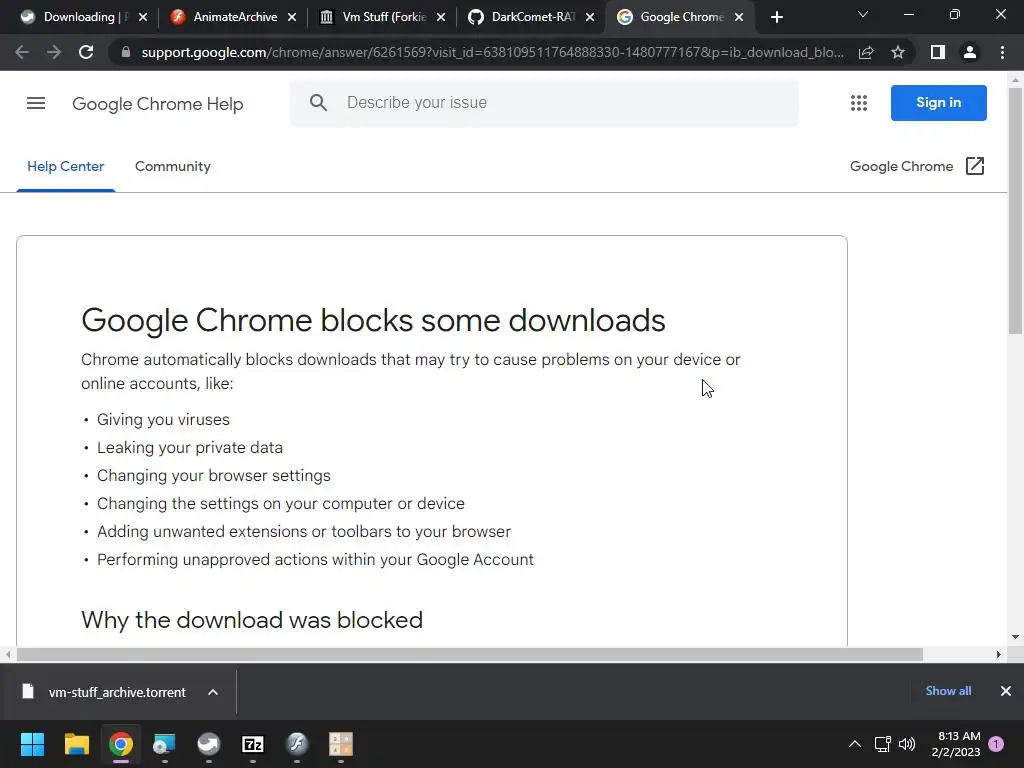Open the Google apps grid
This screenshot has width=1024, height=768.
859,103
